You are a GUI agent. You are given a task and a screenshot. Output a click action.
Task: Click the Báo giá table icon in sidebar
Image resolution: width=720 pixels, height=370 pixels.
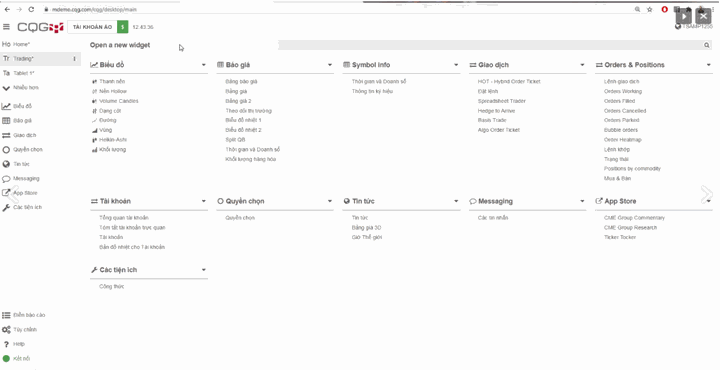pos(6,121)
